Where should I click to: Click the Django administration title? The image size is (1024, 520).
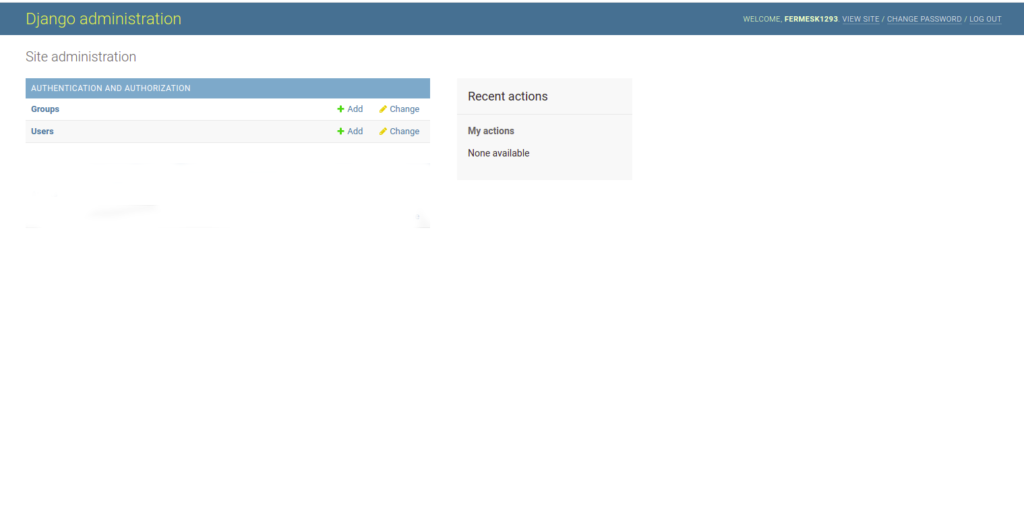[103, 19]
